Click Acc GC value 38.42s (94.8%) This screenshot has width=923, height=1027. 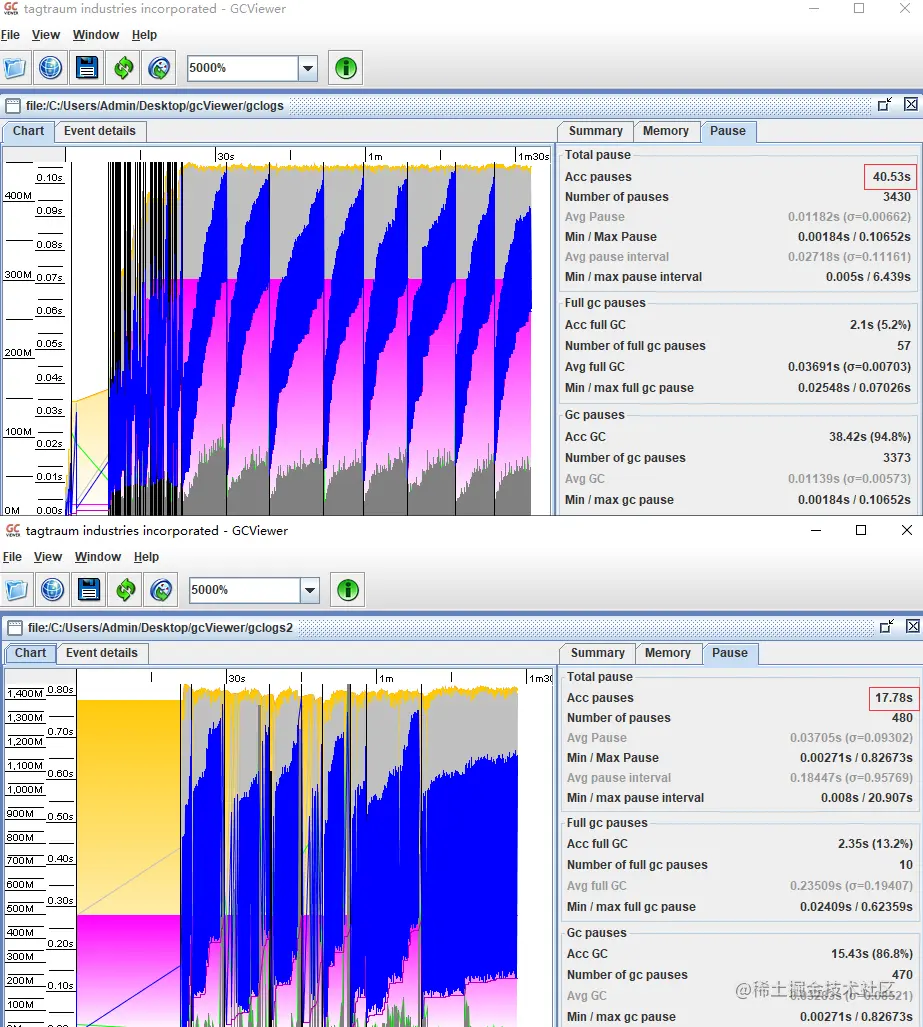(x=869, y=437)
